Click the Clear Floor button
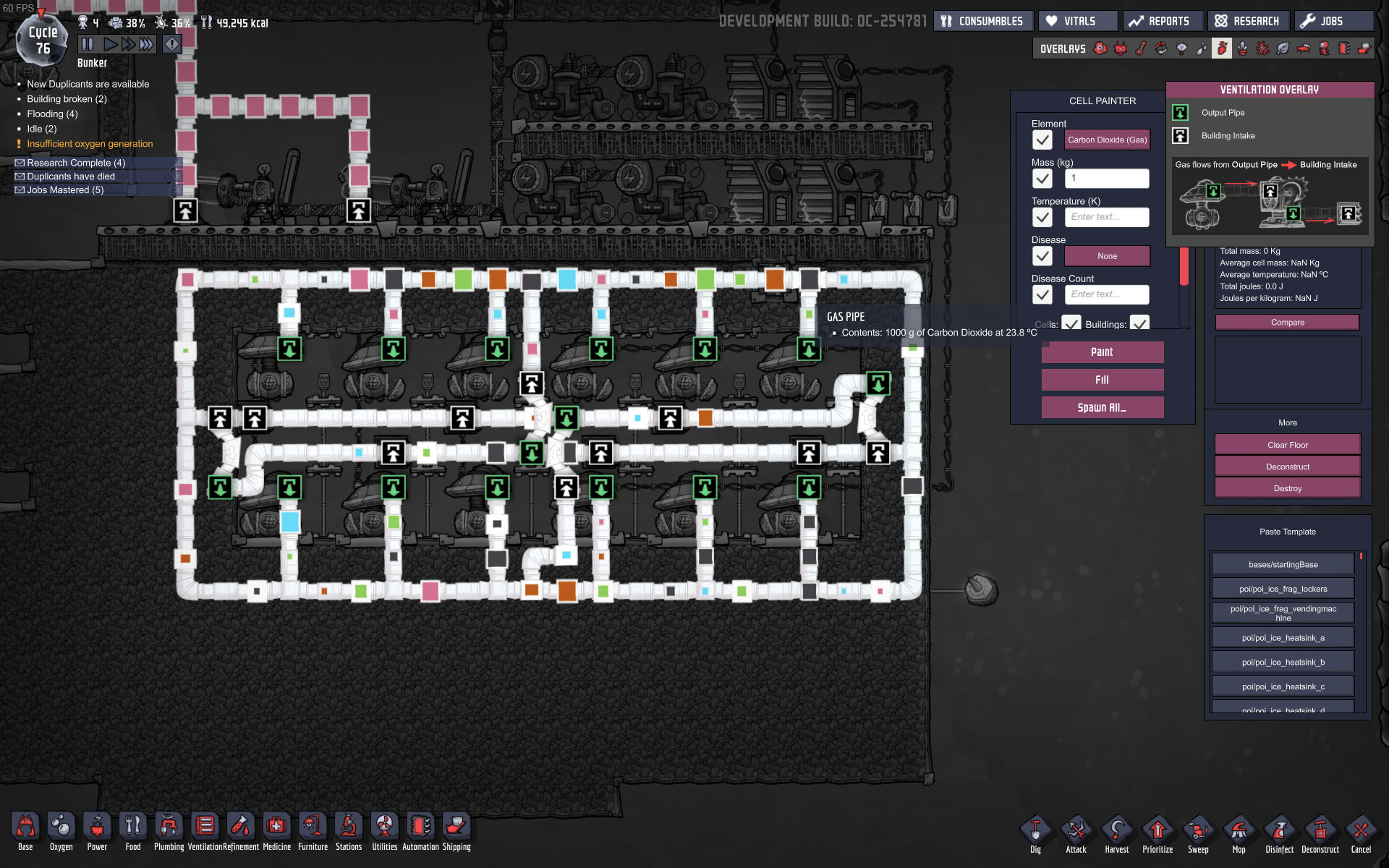 tap(1287, 445)
